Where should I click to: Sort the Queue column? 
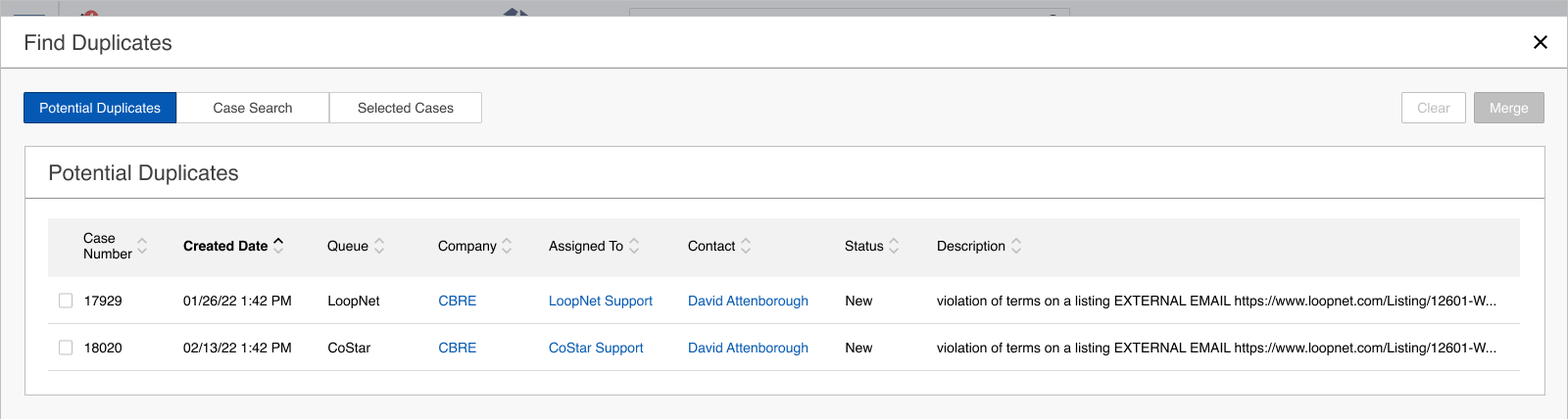379,246
